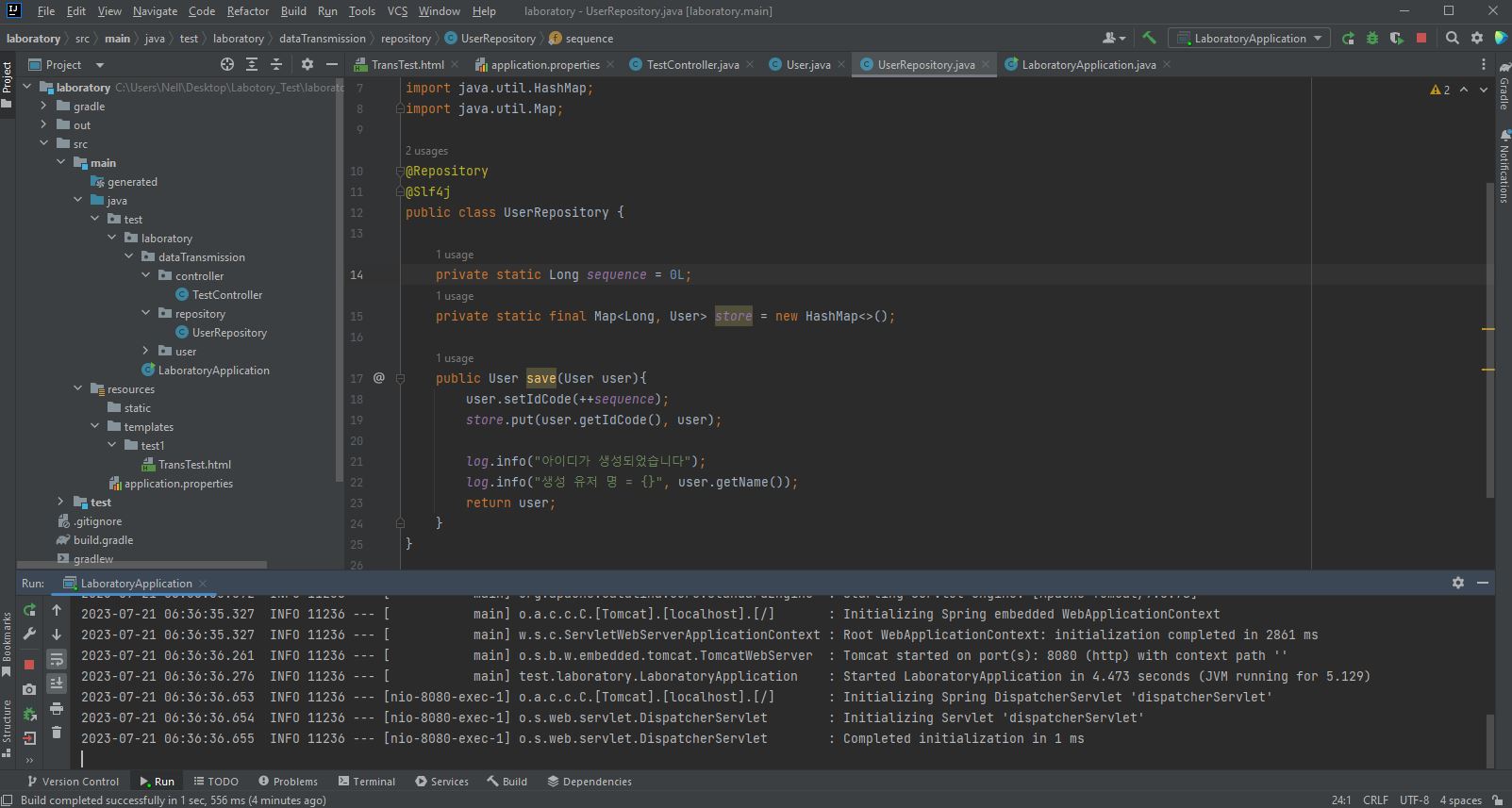
Task: Collapse the controller package
Action: click(x=145, y=275)
